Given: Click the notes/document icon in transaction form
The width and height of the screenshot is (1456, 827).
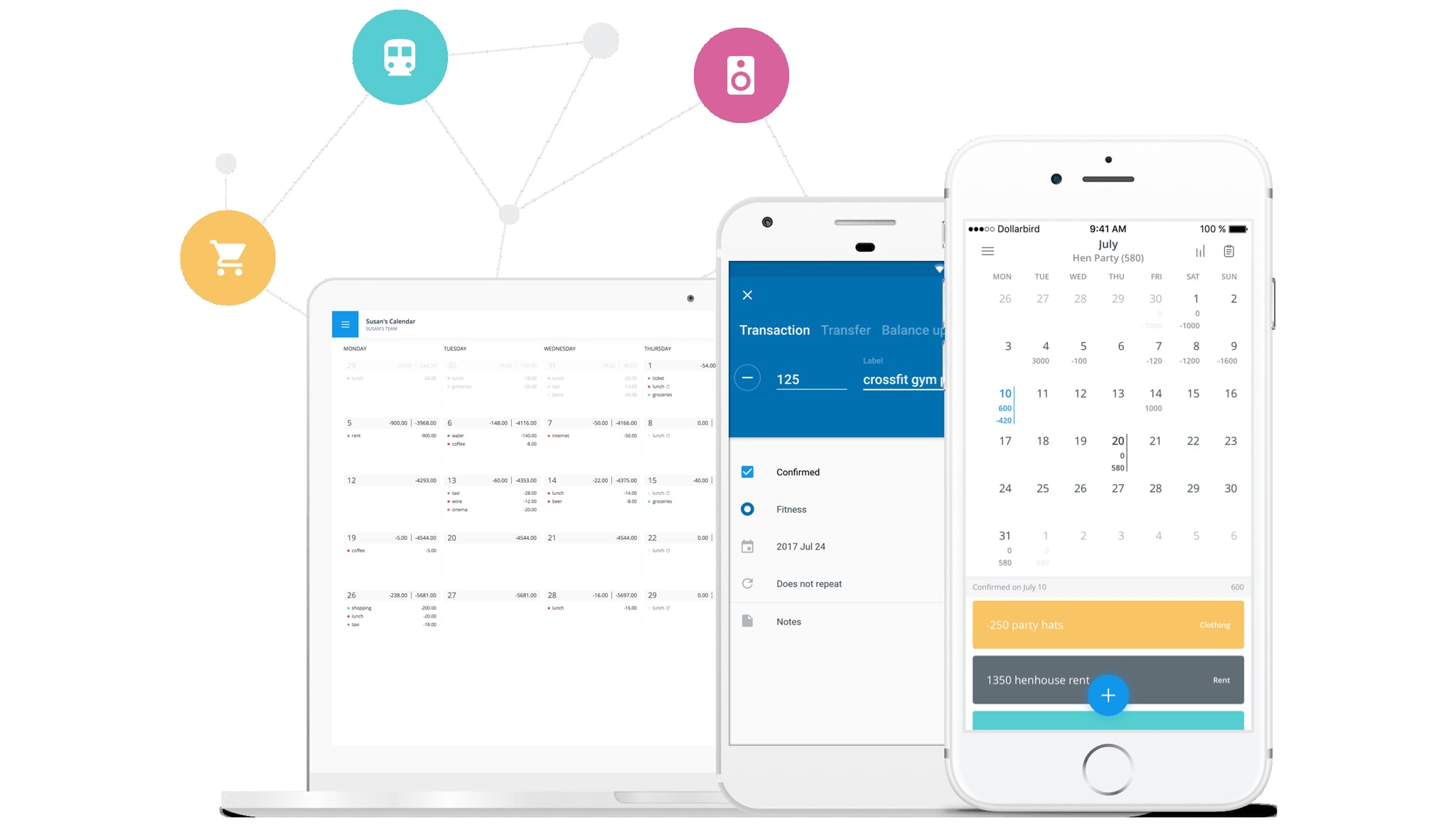Looking at the screenshot, I should (747, 621).
